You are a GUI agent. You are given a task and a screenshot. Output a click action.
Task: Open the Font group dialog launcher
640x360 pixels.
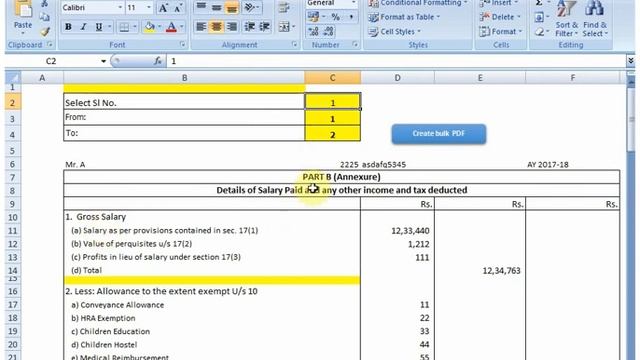tap(182, 44)
